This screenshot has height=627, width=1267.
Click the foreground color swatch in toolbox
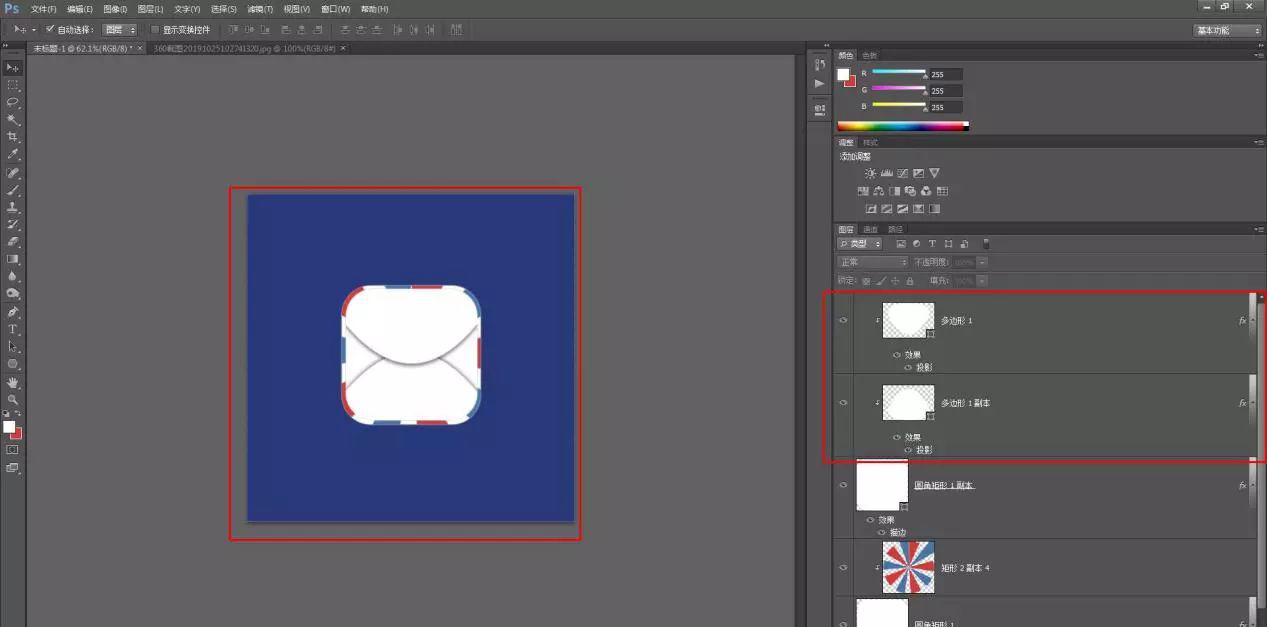(x=9, y=426)
